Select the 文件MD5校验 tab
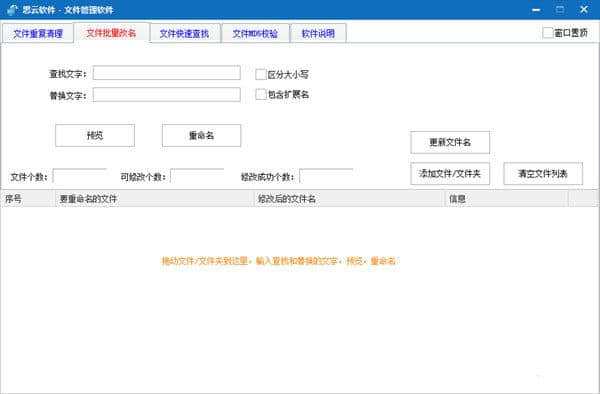600x394 pixels. click(x=255, y=34)
